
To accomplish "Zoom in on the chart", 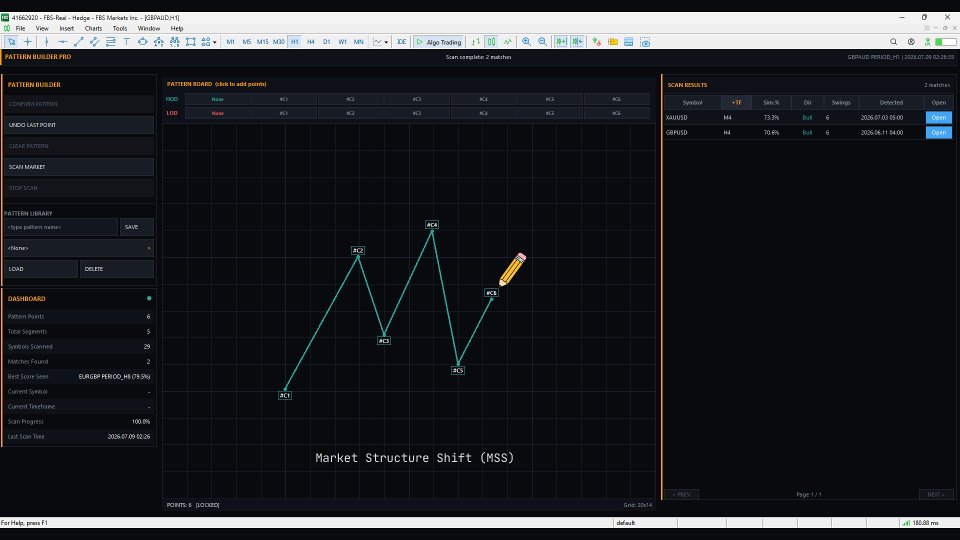I will (x=526, y=42).
